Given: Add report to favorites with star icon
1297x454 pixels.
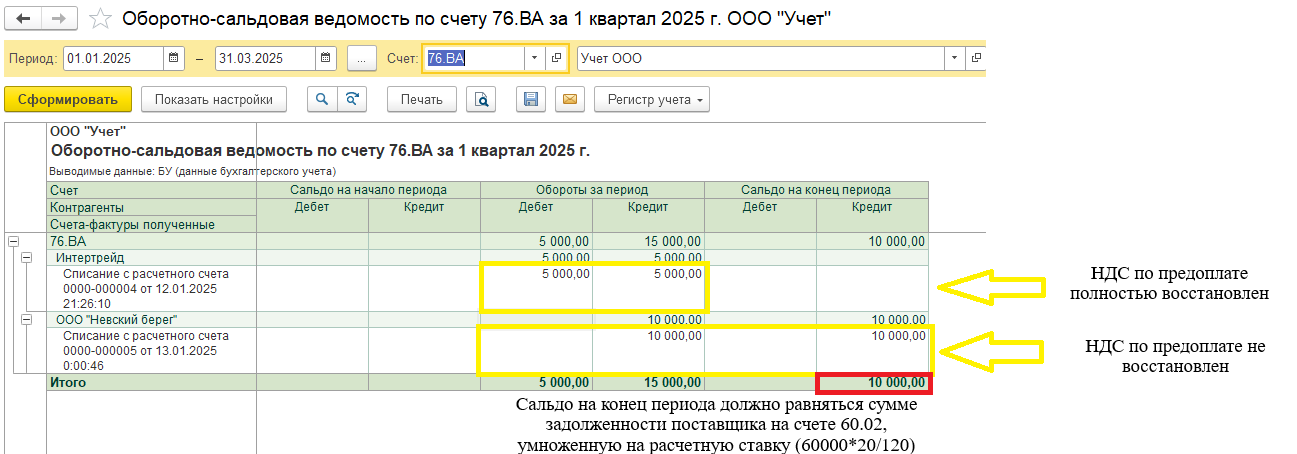Looking at the screenshot, I should (x=99, y=19).
